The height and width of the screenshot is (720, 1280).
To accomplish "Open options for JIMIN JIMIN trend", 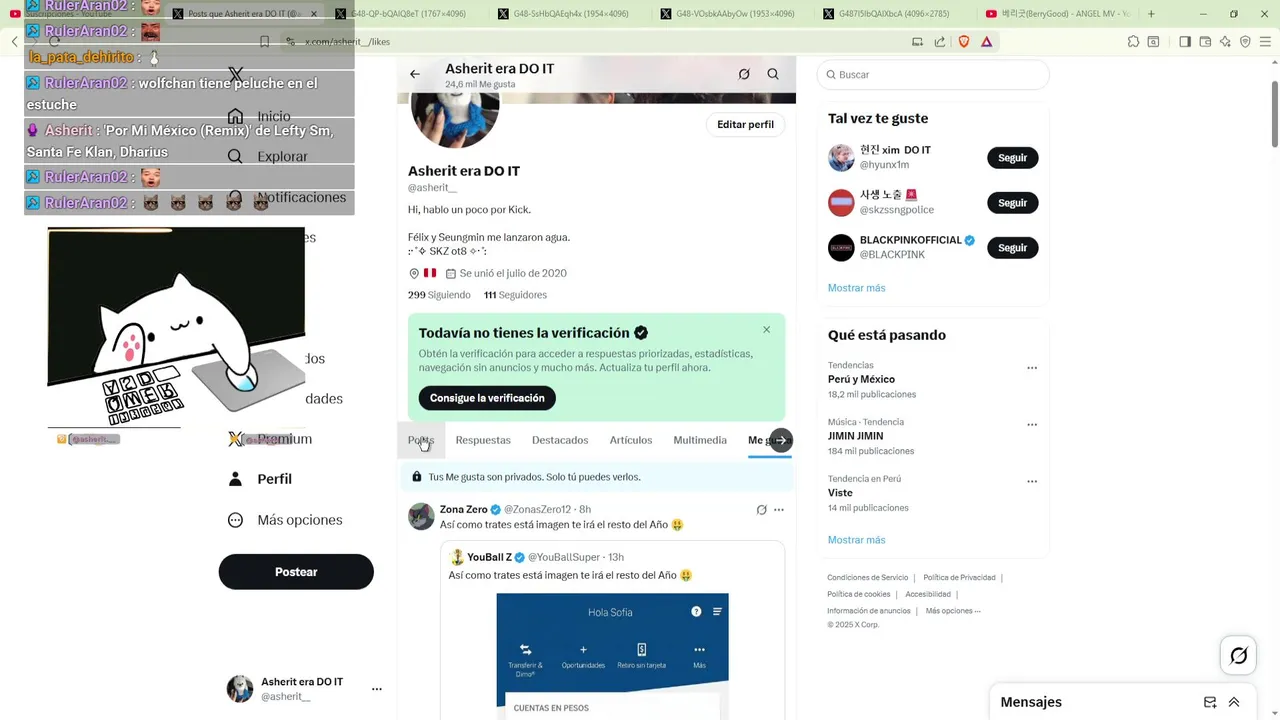I will tap(1032, 425).
